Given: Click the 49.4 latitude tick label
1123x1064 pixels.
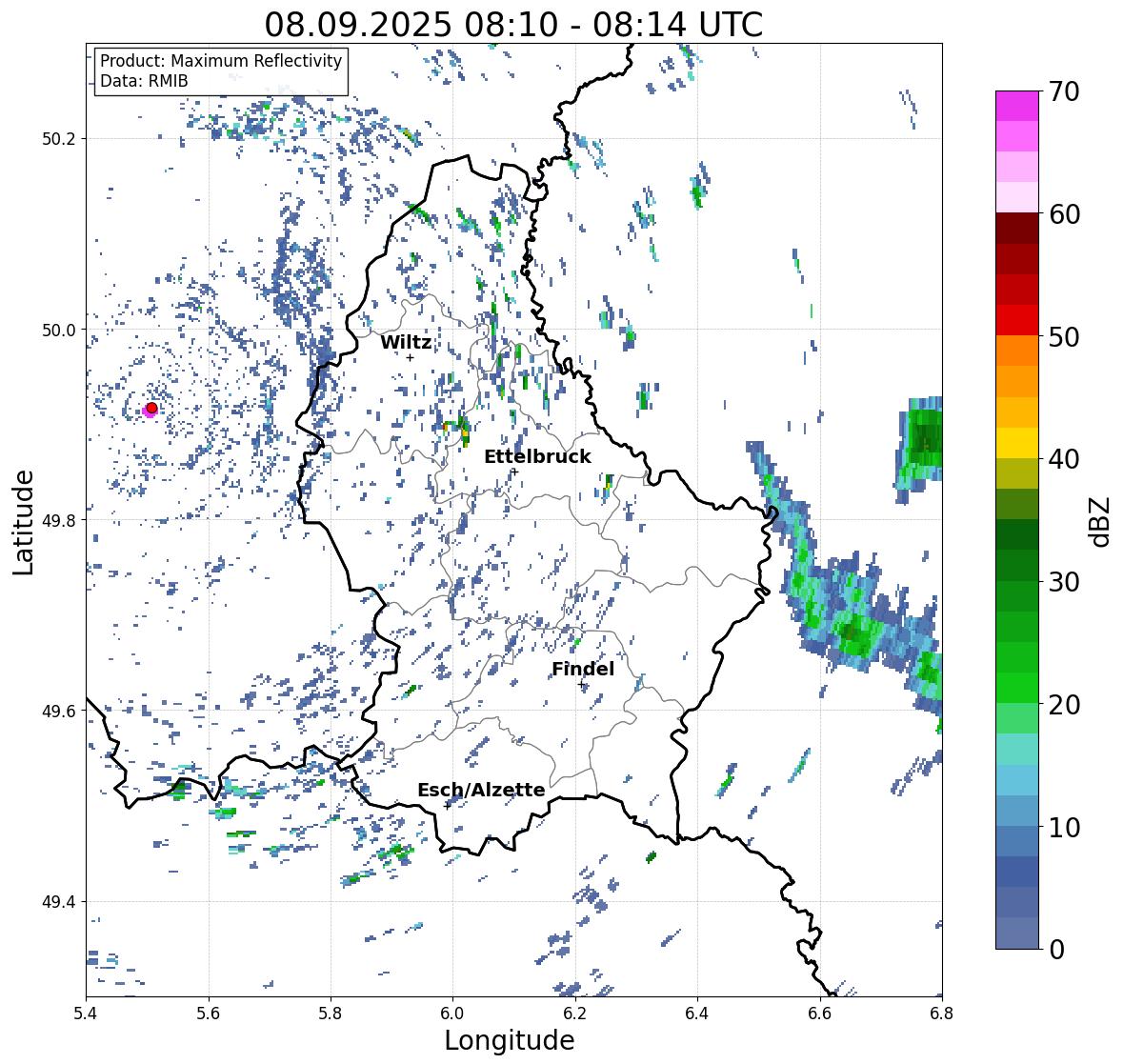Looking at the screenshot, I should [x=59, y=901].
